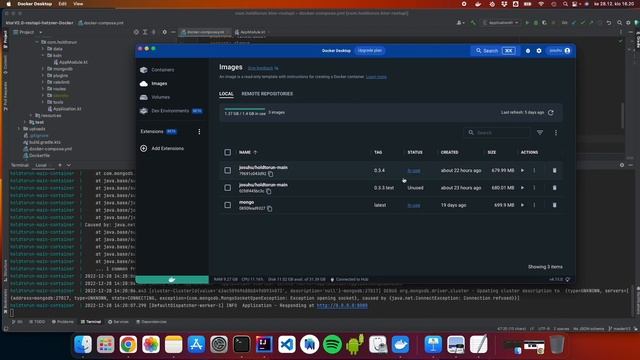Click mongo image name text
This screenshot has width=640, height=360.
247,202
